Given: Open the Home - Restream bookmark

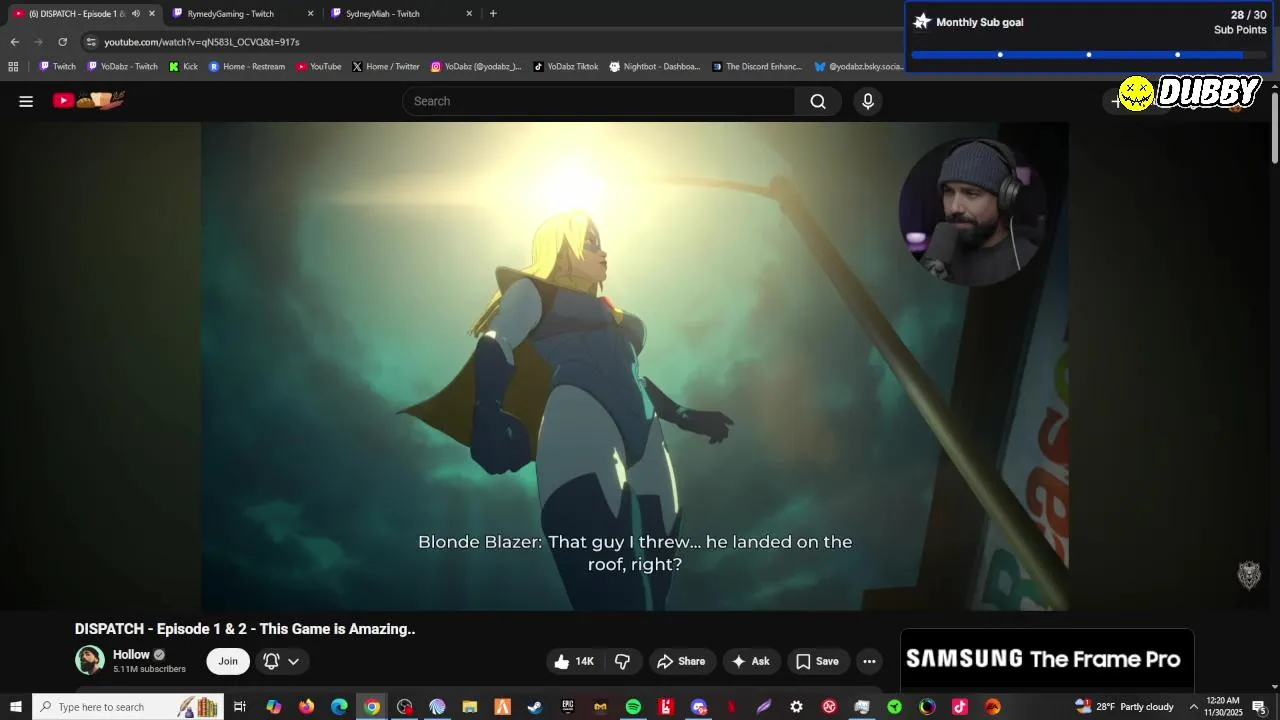Looking at the screenshot, I should [247, 67].
